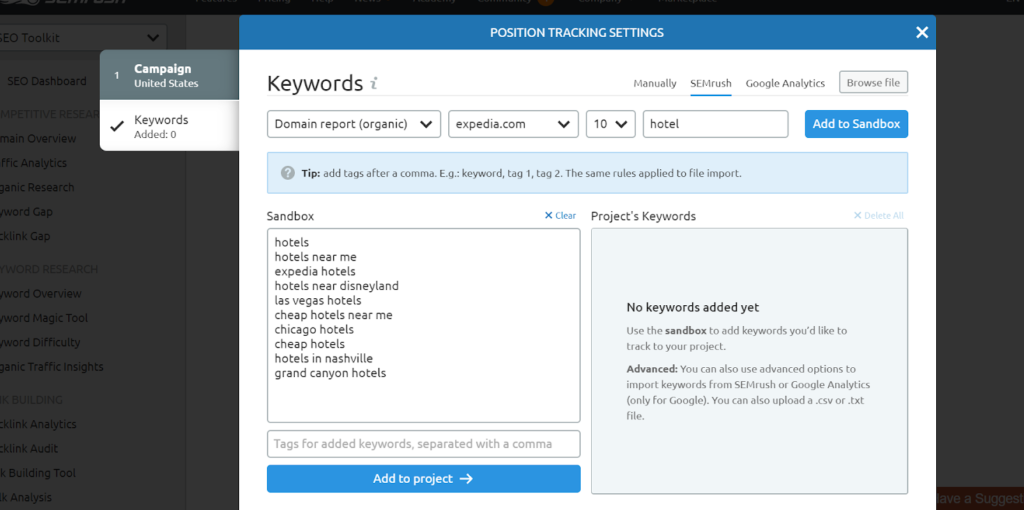Click the 'hotels near me' sandbox line
The height and width of the screenshot is (510, 1024).
pos(315,257)
